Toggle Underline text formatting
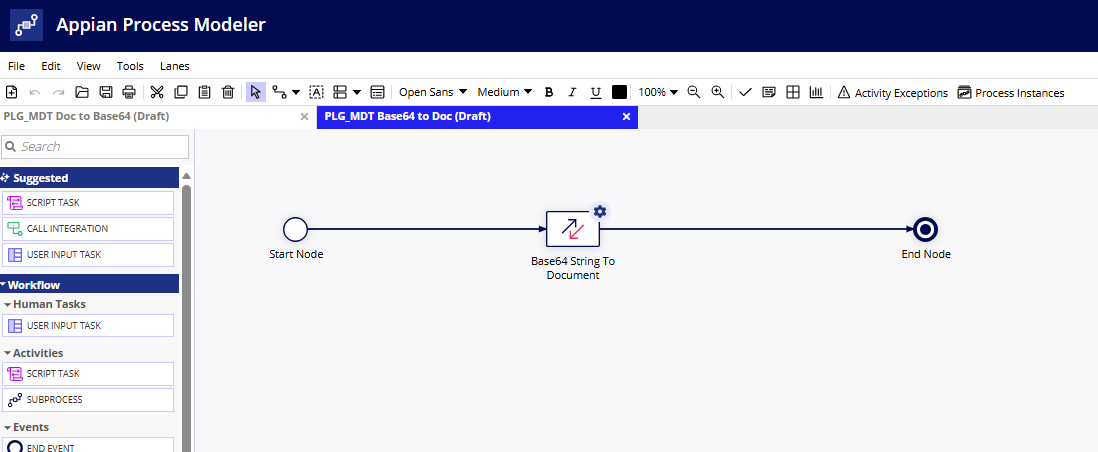The width and height of the screenshot is (1098, 452). point(596,92)
